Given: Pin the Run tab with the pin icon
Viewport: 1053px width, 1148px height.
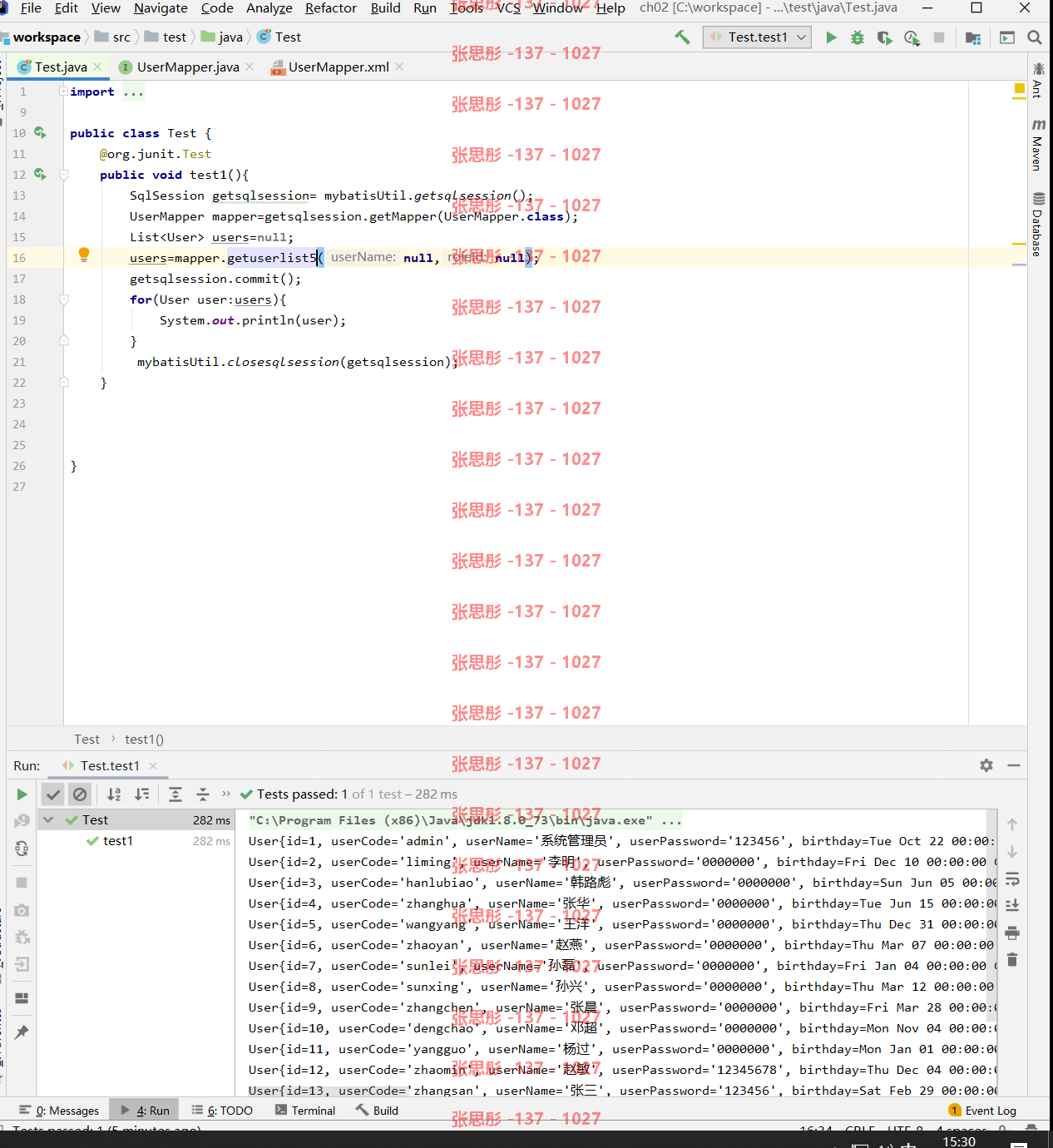Looking at the screenshot, I should coord(22,1032).
